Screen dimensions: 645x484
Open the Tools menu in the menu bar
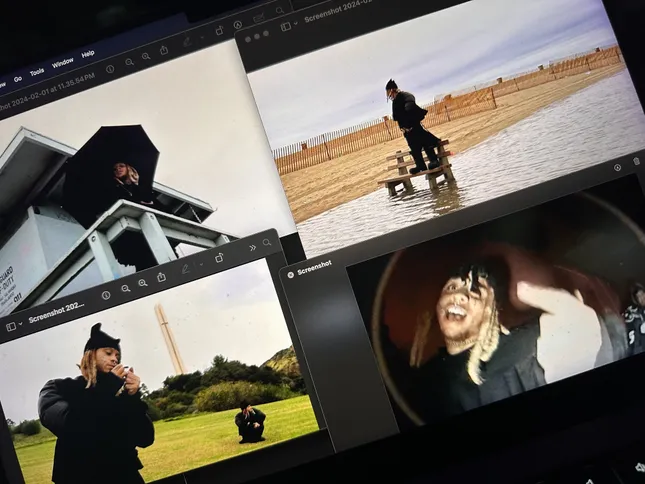pyautogui.click(x=37, y=72)
